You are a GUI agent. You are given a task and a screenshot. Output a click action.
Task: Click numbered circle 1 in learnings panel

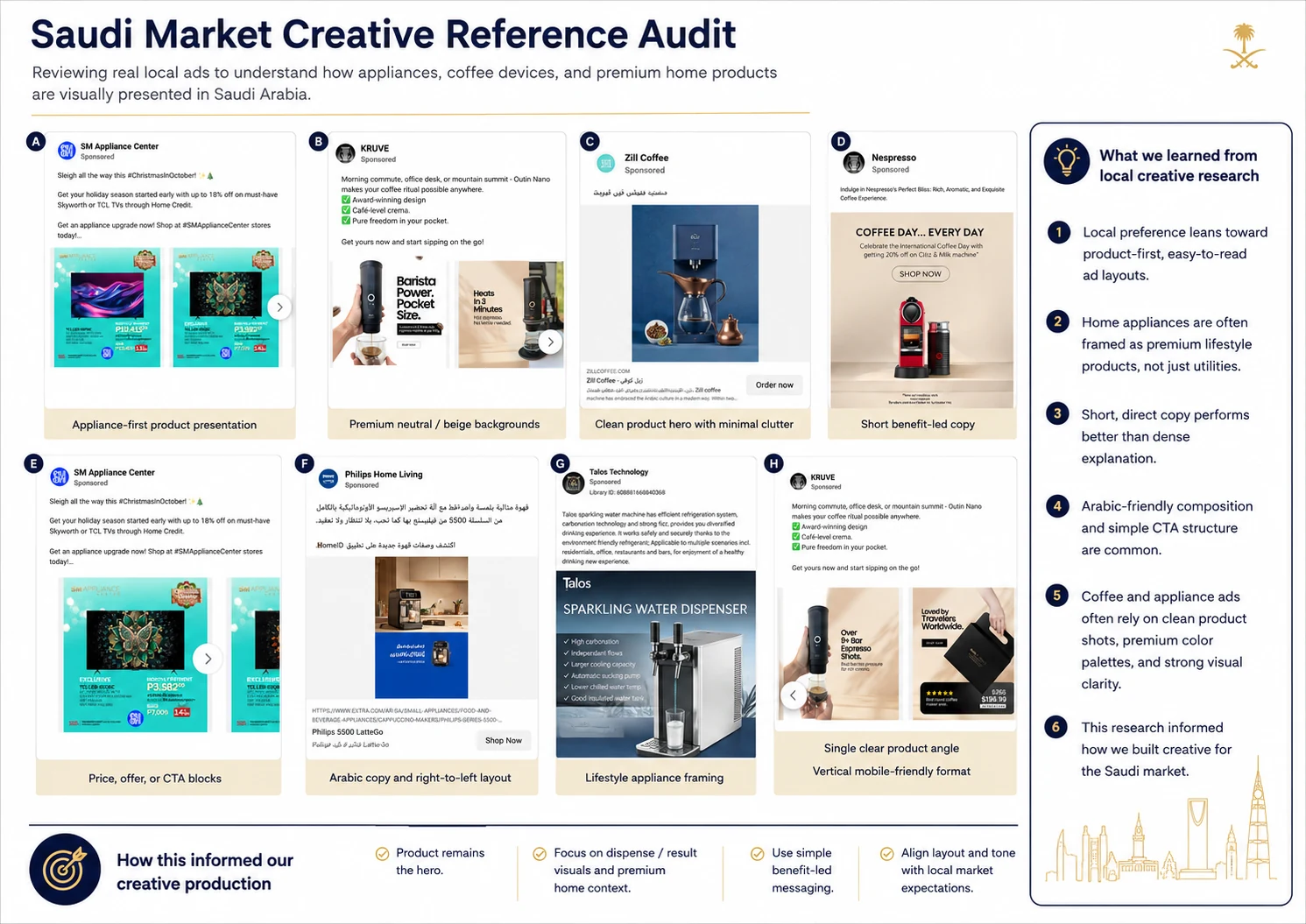click(1059, 232)
